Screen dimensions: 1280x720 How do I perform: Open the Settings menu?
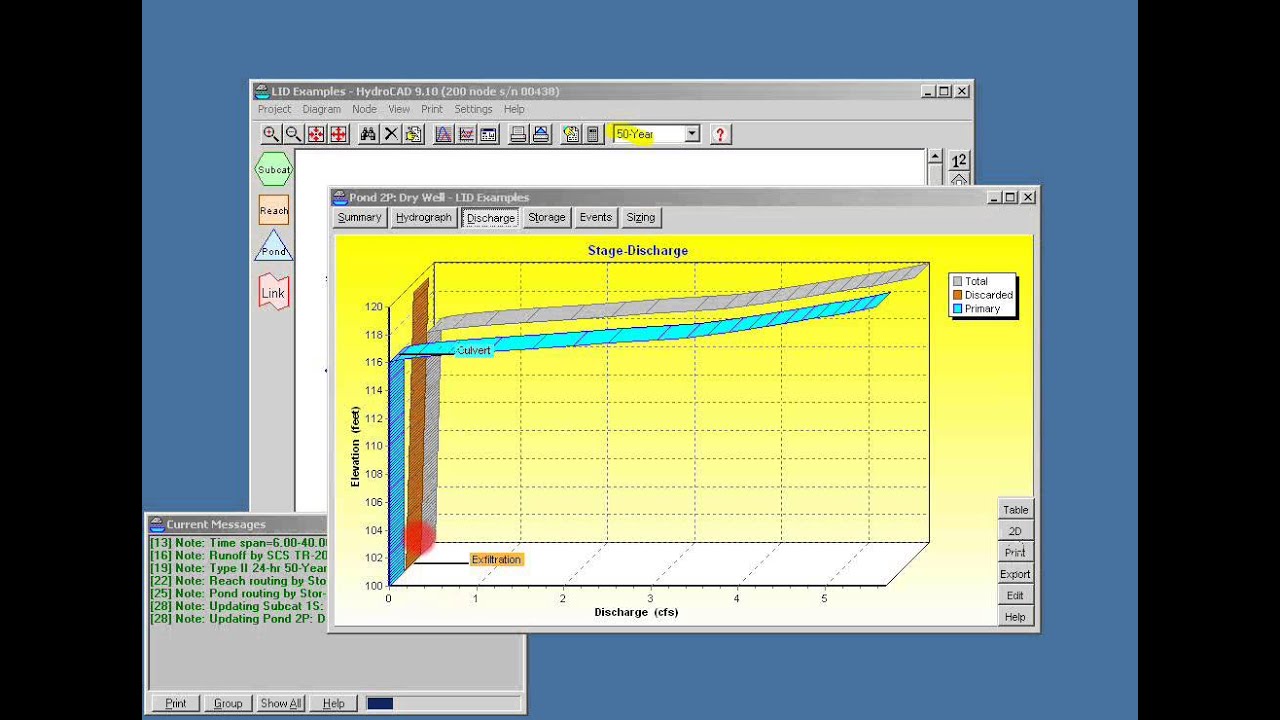coord(473,109)
